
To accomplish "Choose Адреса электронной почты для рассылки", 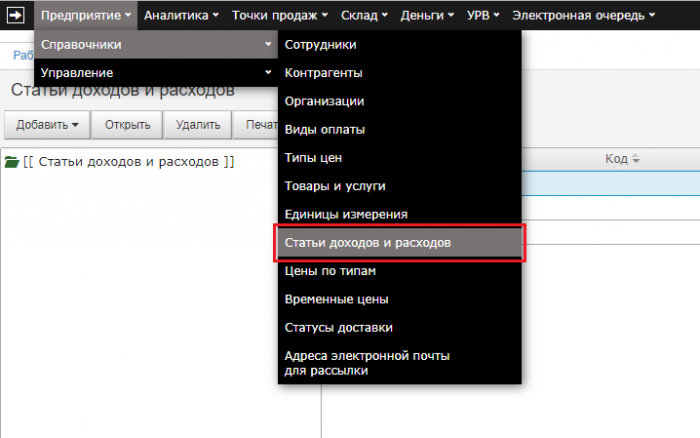I will (367, 362).
